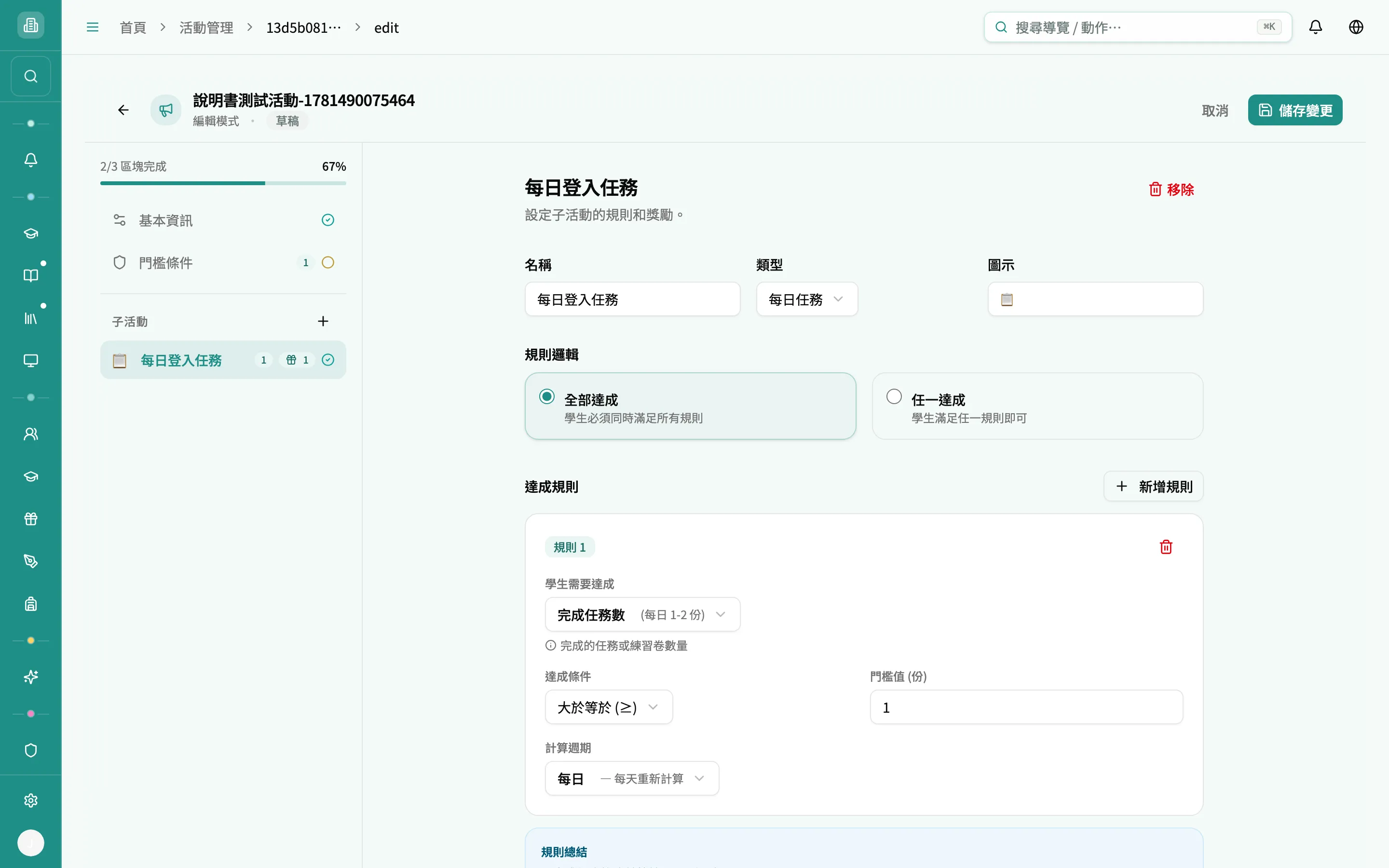Open the top bar notification bell
1389x868 pixels.
coord(1316,27)
